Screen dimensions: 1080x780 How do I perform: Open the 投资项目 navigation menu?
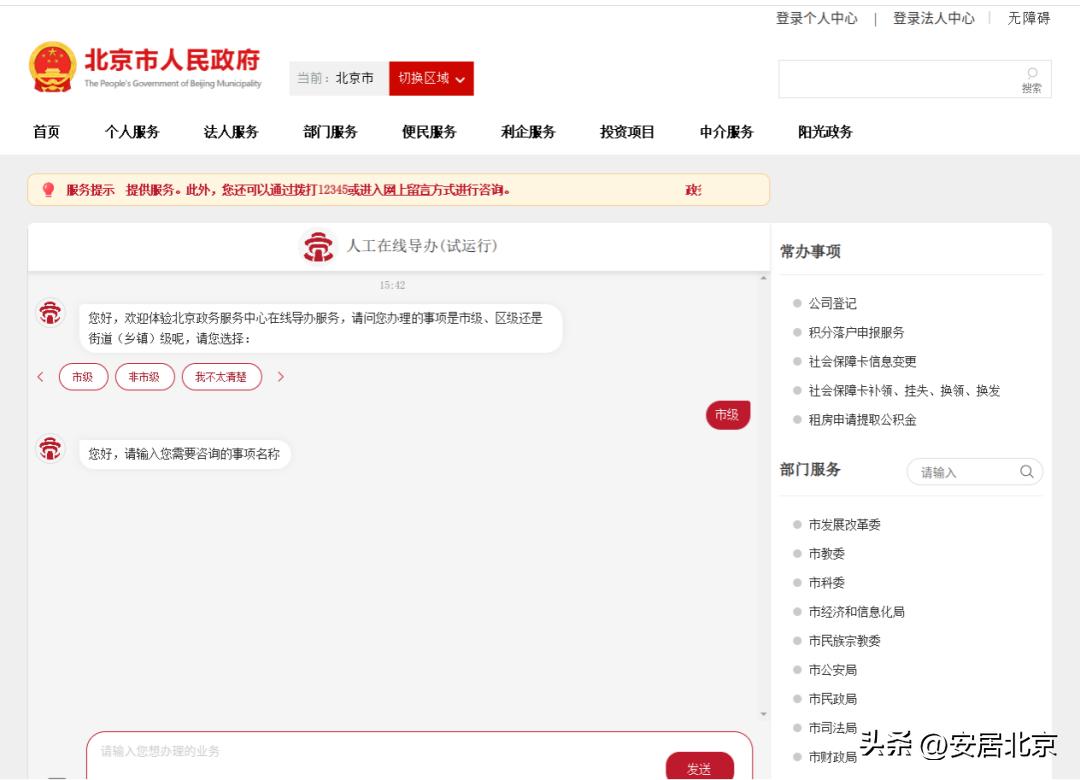626,131
